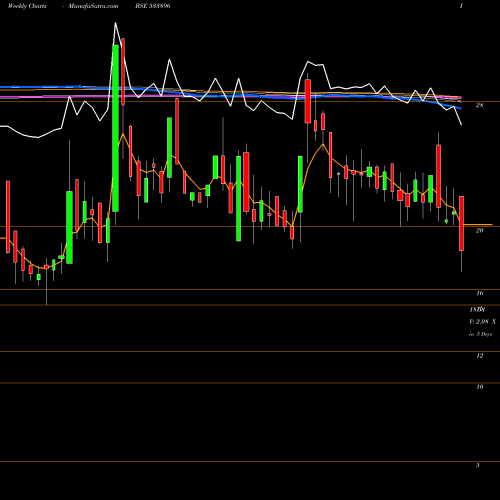The image size is (500, 500).
Task: Click the tallest green candlestick in chart
Action: tap(115, 128)
